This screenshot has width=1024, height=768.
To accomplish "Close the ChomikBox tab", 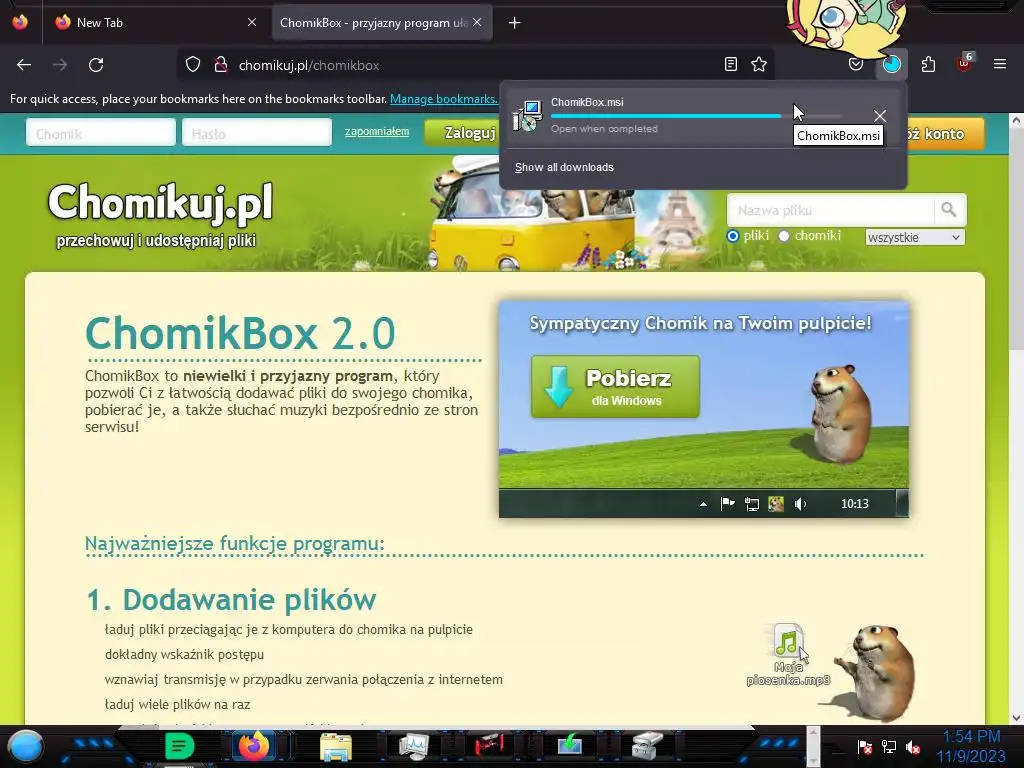I will click(x=477, y=22).
